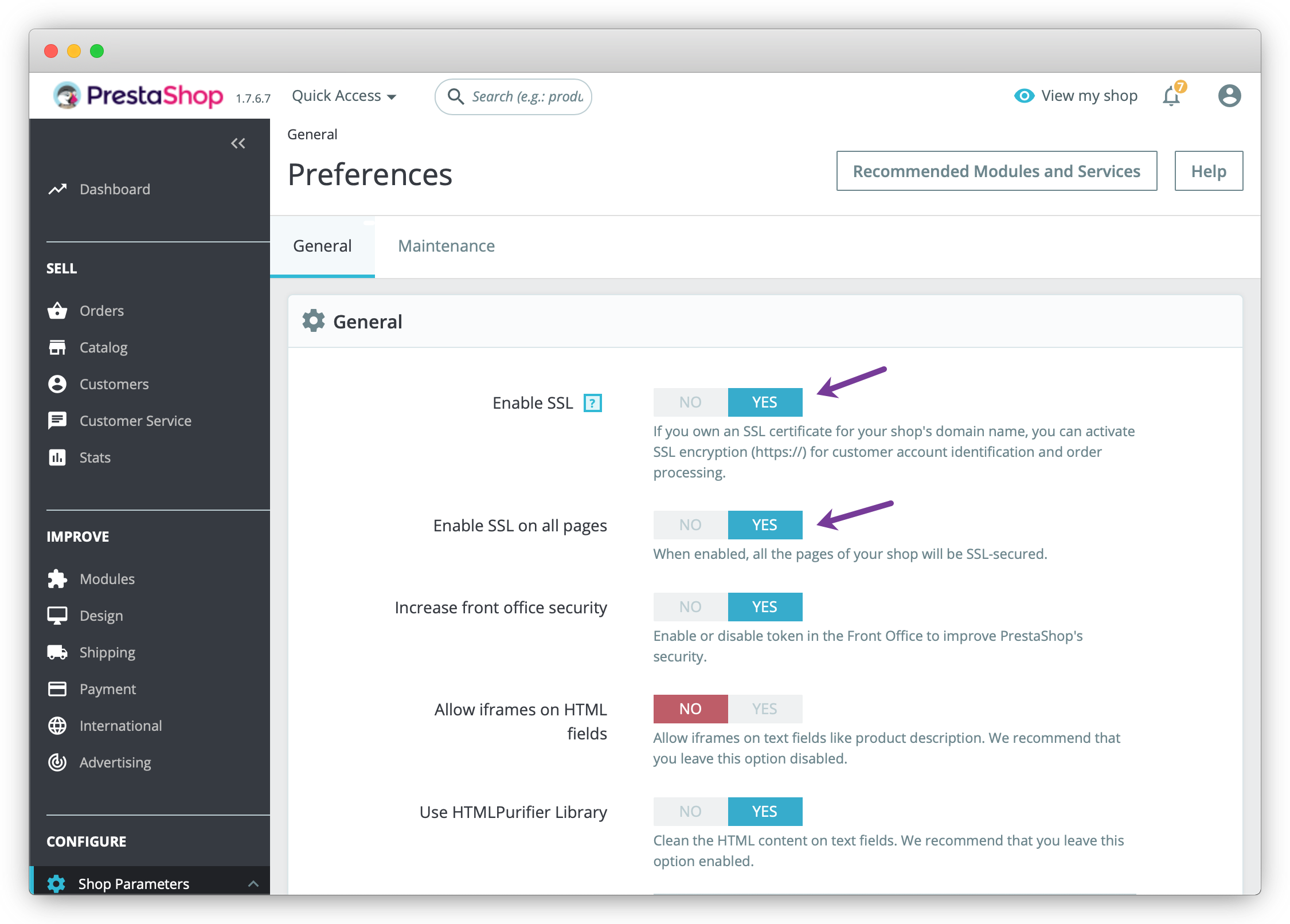The width and height of the screenshot is (1290, 924).
Task: Click the Help button
Action: [x=1209, y=171]
